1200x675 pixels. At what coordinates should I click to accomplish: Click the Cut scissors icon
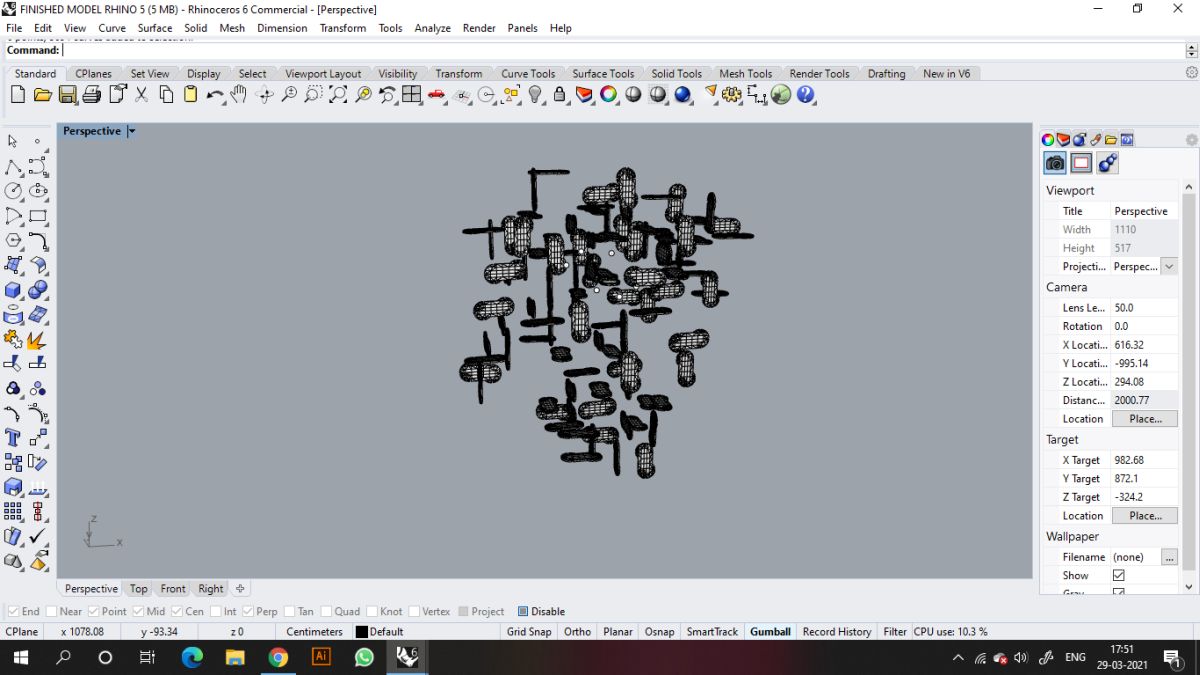pyautogui.click(x=141, y=95)
